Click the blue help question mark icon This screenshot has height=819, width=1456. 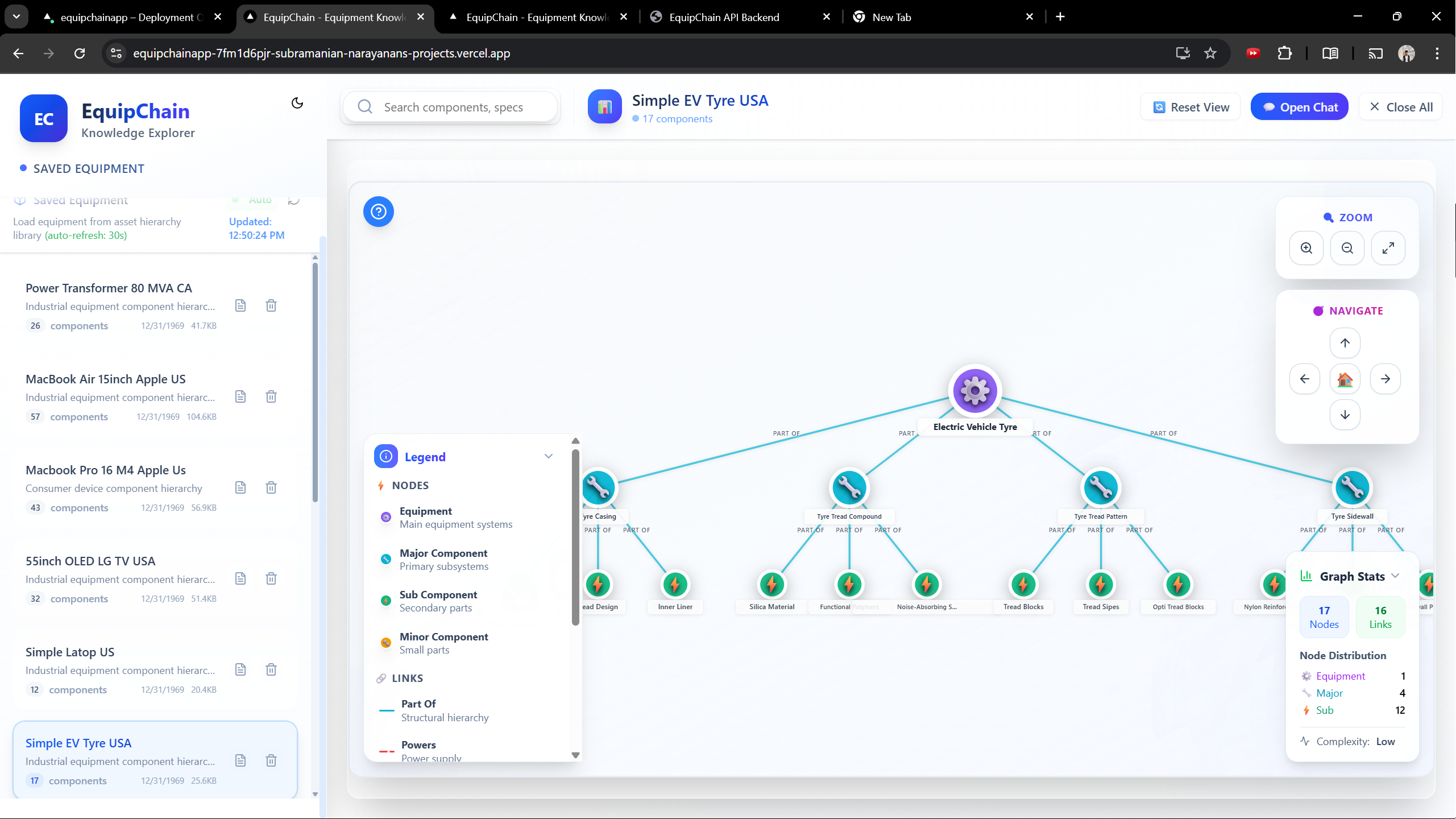[379, 212]
